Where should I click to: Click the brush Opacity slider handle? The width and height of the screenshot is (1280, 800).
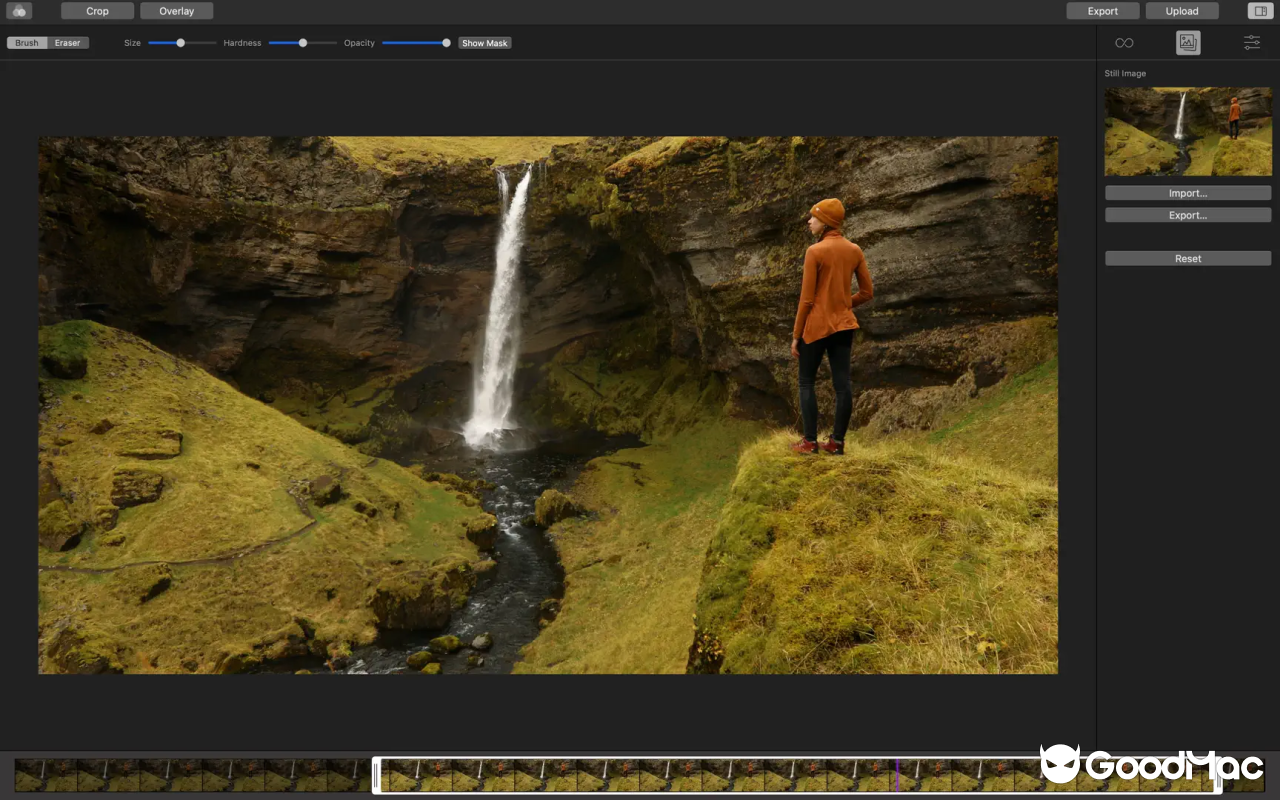click(444, 42)
